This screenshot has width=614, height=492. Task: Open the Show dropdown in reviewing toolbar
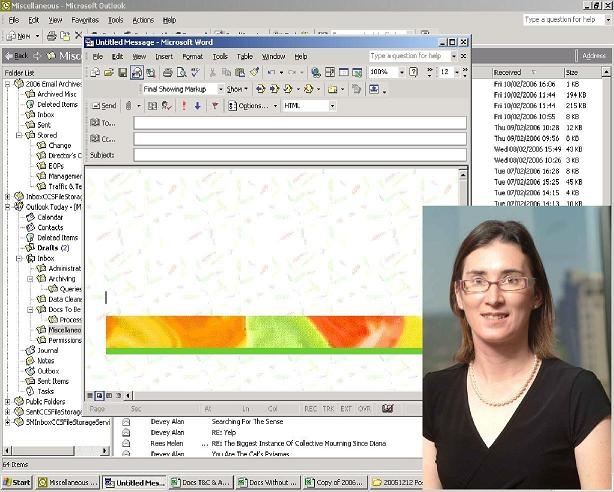pyautogui.click(x=237, y=89)
